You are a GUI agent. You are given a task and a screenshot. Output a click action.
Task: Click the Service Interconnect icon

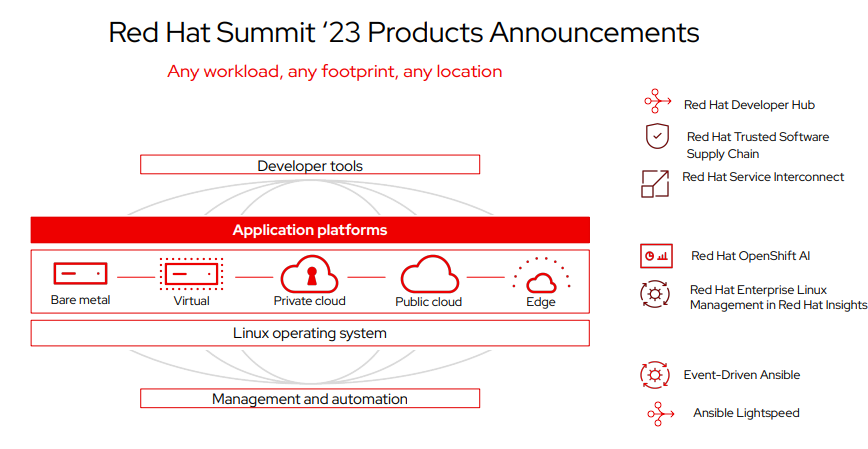coord(654,183)
